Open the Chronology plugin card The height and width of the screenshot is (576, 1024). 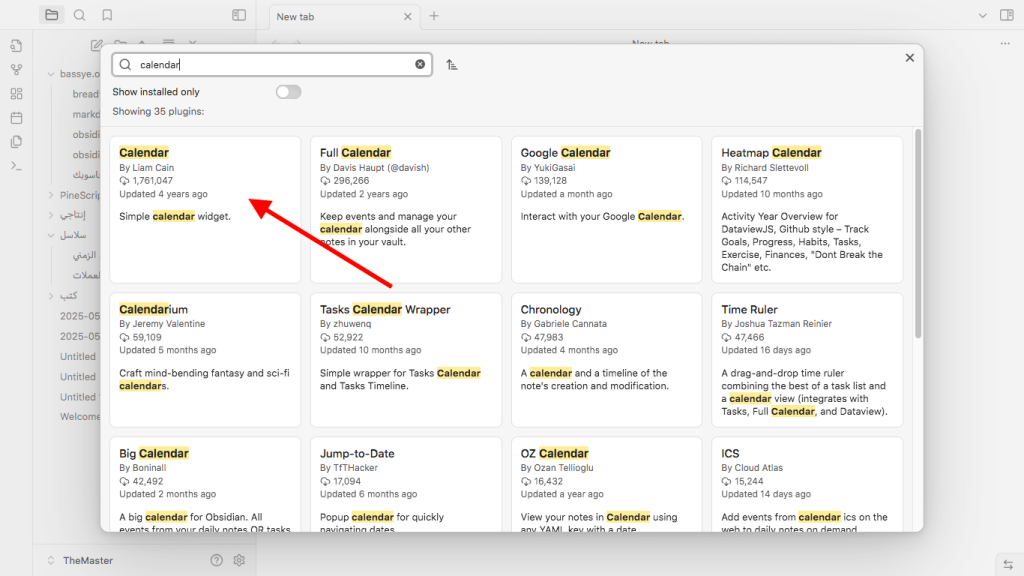tap(607, 360)
